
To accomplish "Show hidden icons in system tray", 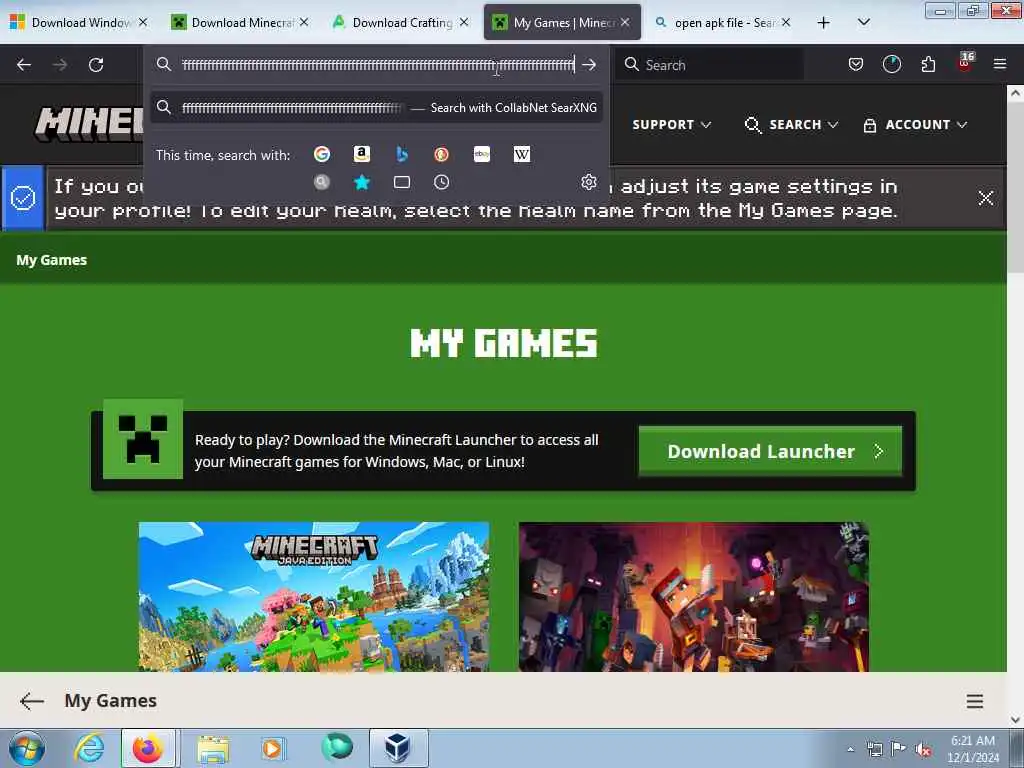I will [x=850, y=750].
